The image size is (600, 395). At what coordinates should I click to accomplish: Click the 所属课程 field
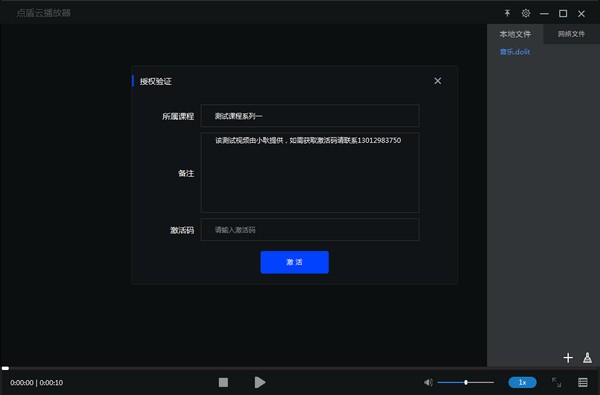310,116
